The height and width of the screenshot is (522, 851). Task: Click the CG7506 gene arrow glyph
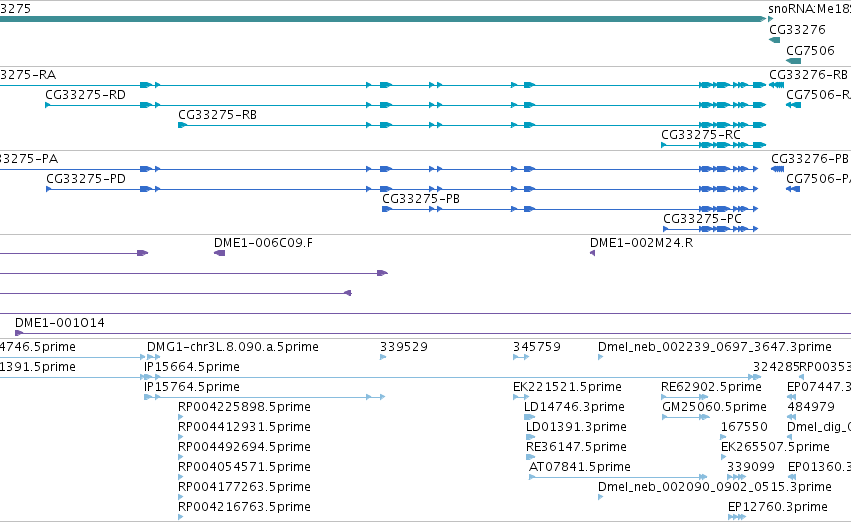pyautogui.click(x=793, y=61)
